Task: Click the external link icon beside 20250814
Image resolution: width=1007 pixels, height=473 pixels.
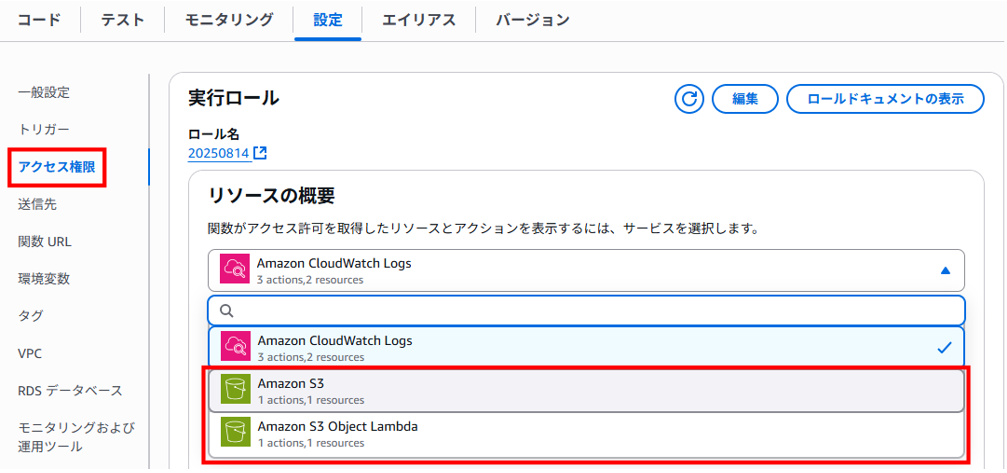Action: pos(260,153)
